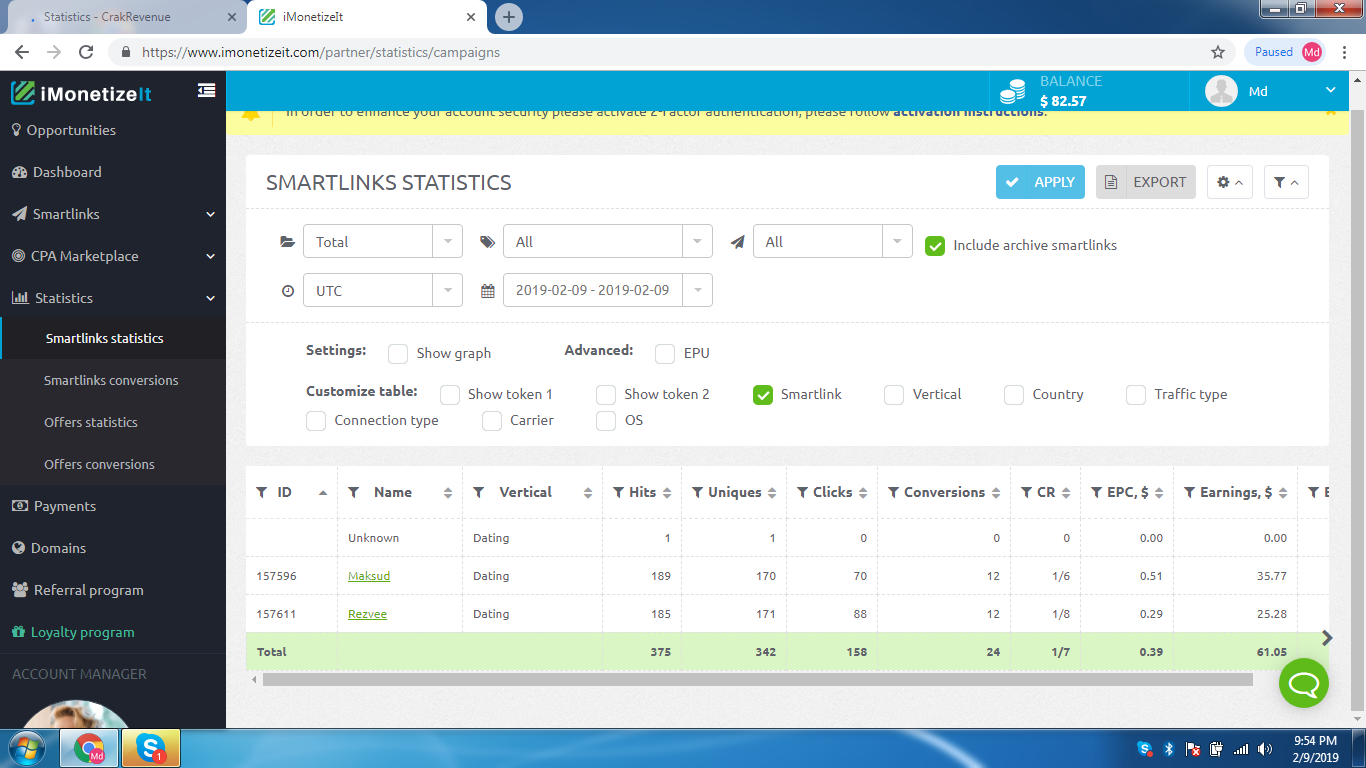Image resolution: width=1366 pixels, height=768 pixels.
Task: Open a new Chrome tab
Action: [x=509, y=17]
